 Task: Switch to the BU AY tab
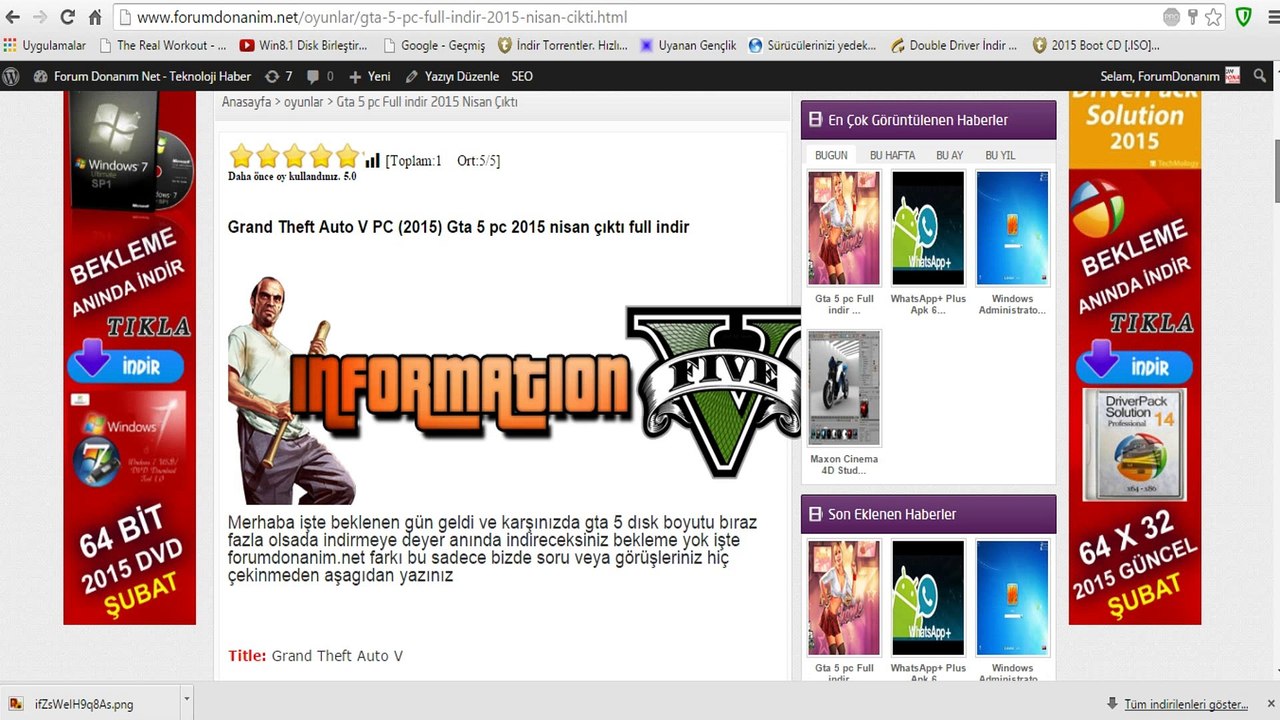click(x=949, y=155)
